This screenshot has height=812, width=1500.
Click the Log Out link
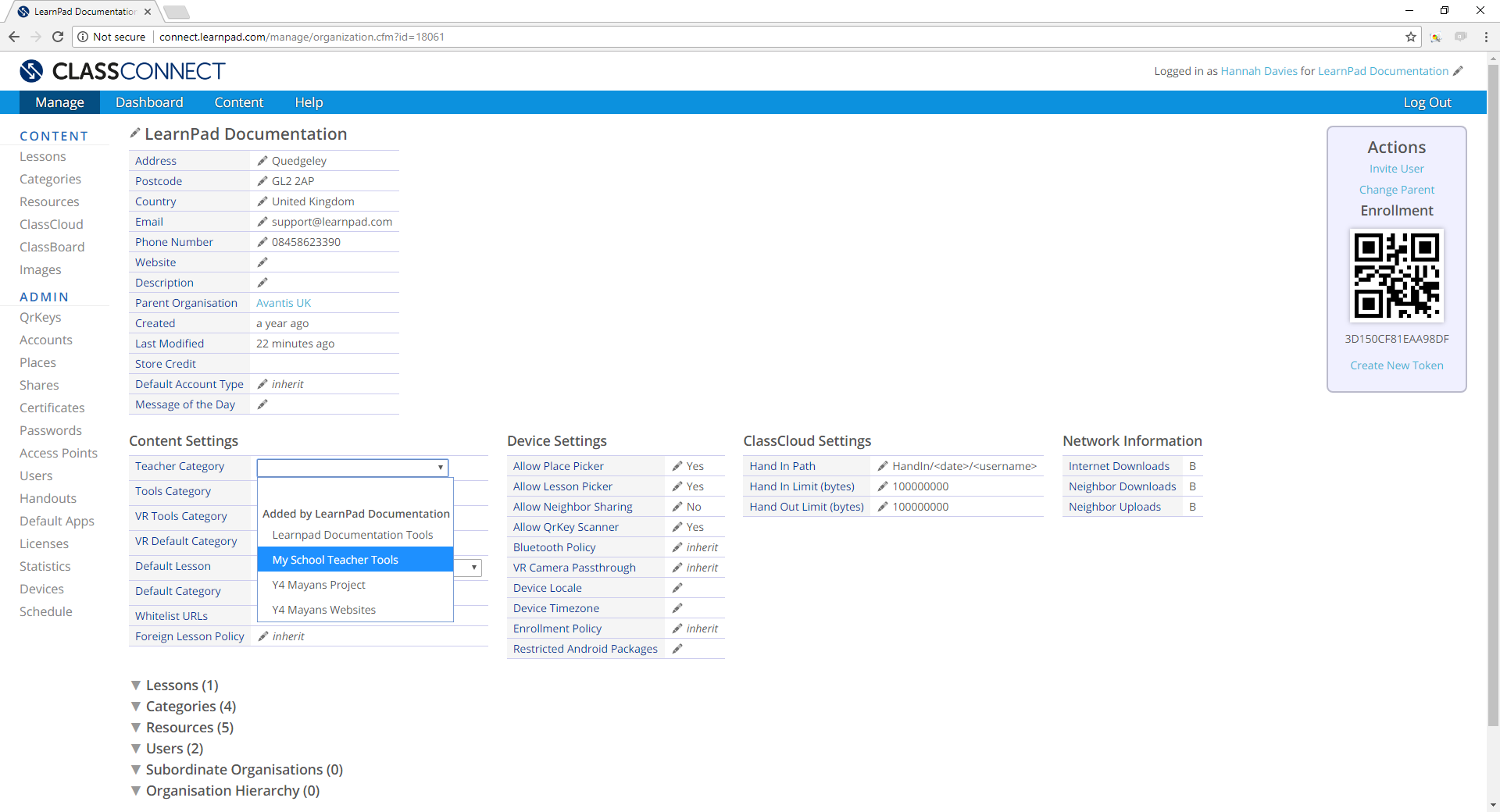click(1427, 102)
